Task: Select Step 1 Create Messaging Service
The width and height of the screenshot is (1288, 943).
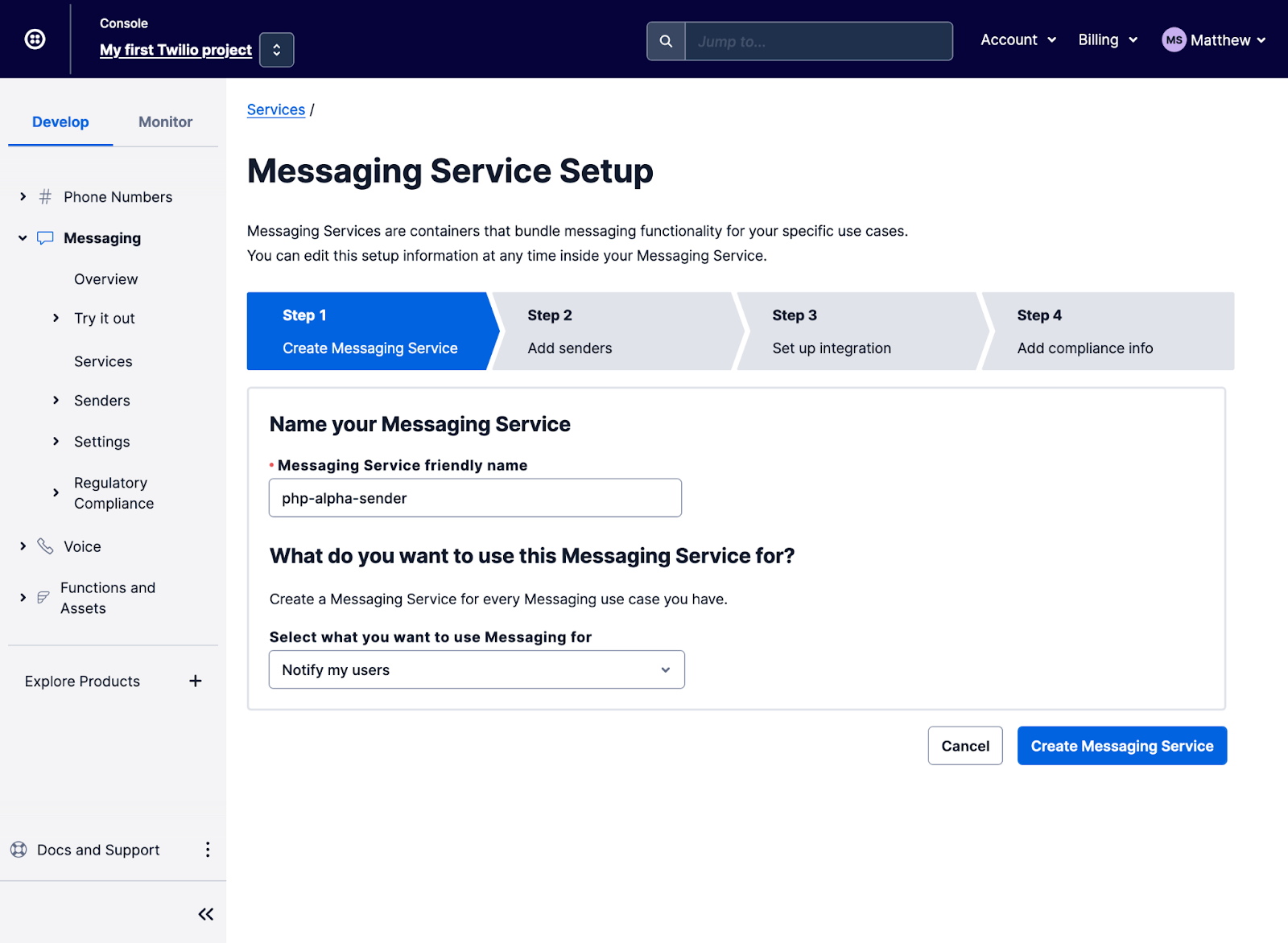Action: (x=370, y=331)
